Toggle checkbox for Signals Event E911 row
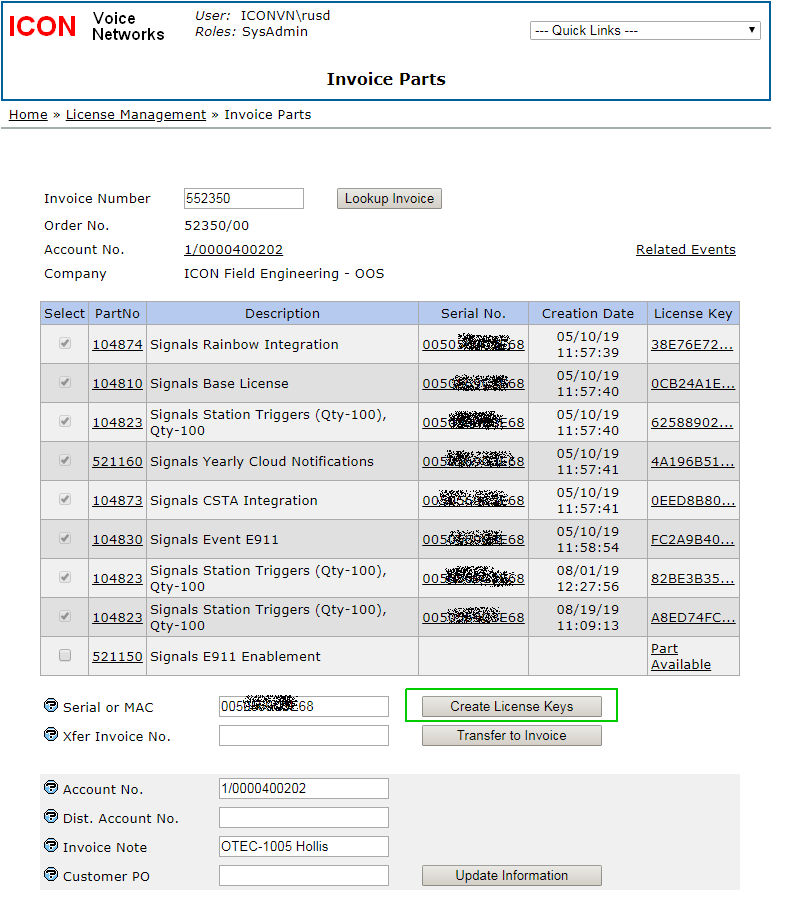The image size is (796, 900). (65, 538)
